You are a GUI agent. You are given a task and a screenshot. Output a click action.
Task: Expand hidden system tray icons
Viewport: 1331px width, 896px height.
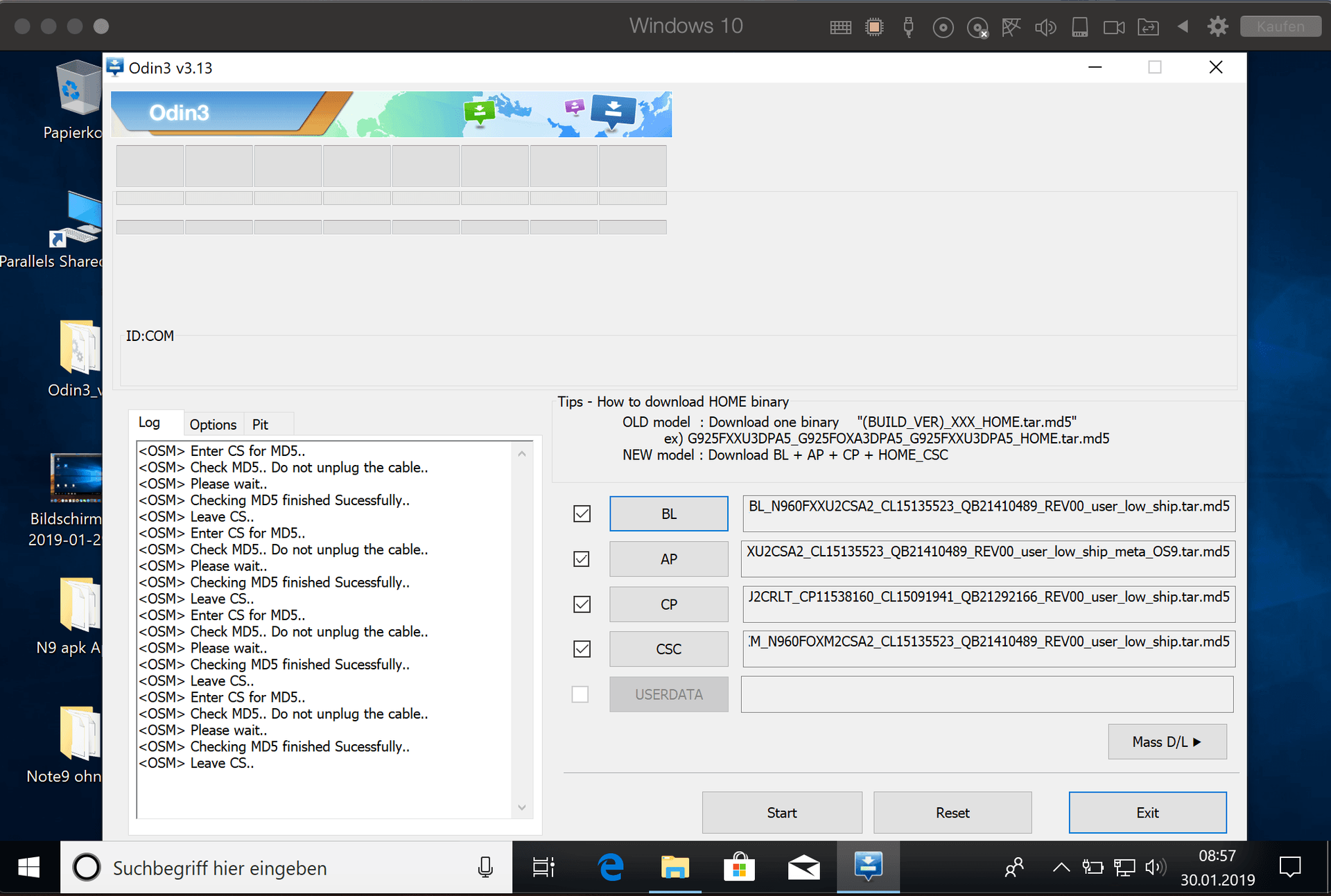[1061, 867]
